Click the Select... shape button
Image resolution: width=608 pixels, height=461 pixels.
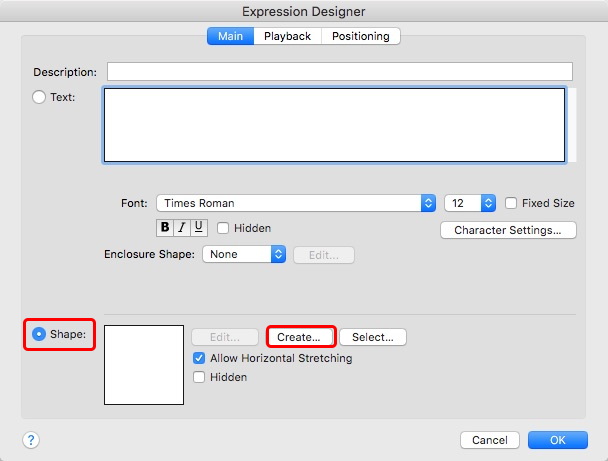coord(373,337)
